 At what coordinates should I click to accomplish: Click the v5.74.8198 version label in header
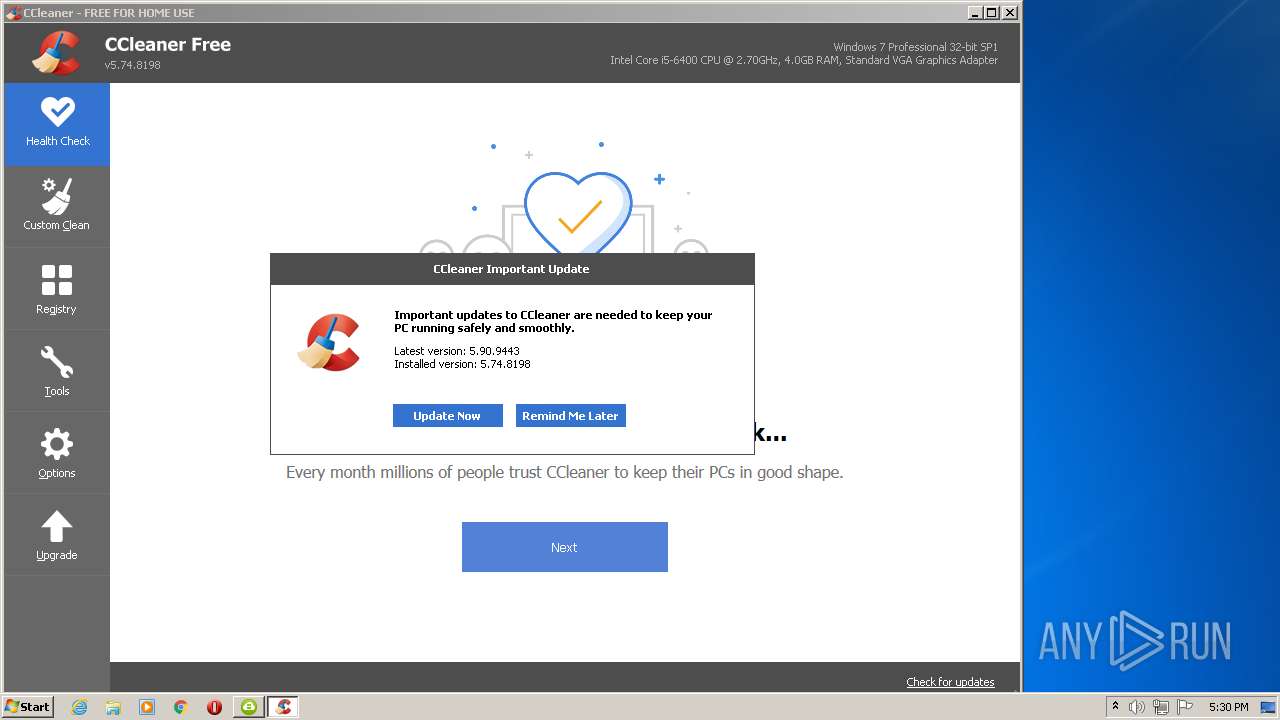pyautogui.click(x=132, y=65)
